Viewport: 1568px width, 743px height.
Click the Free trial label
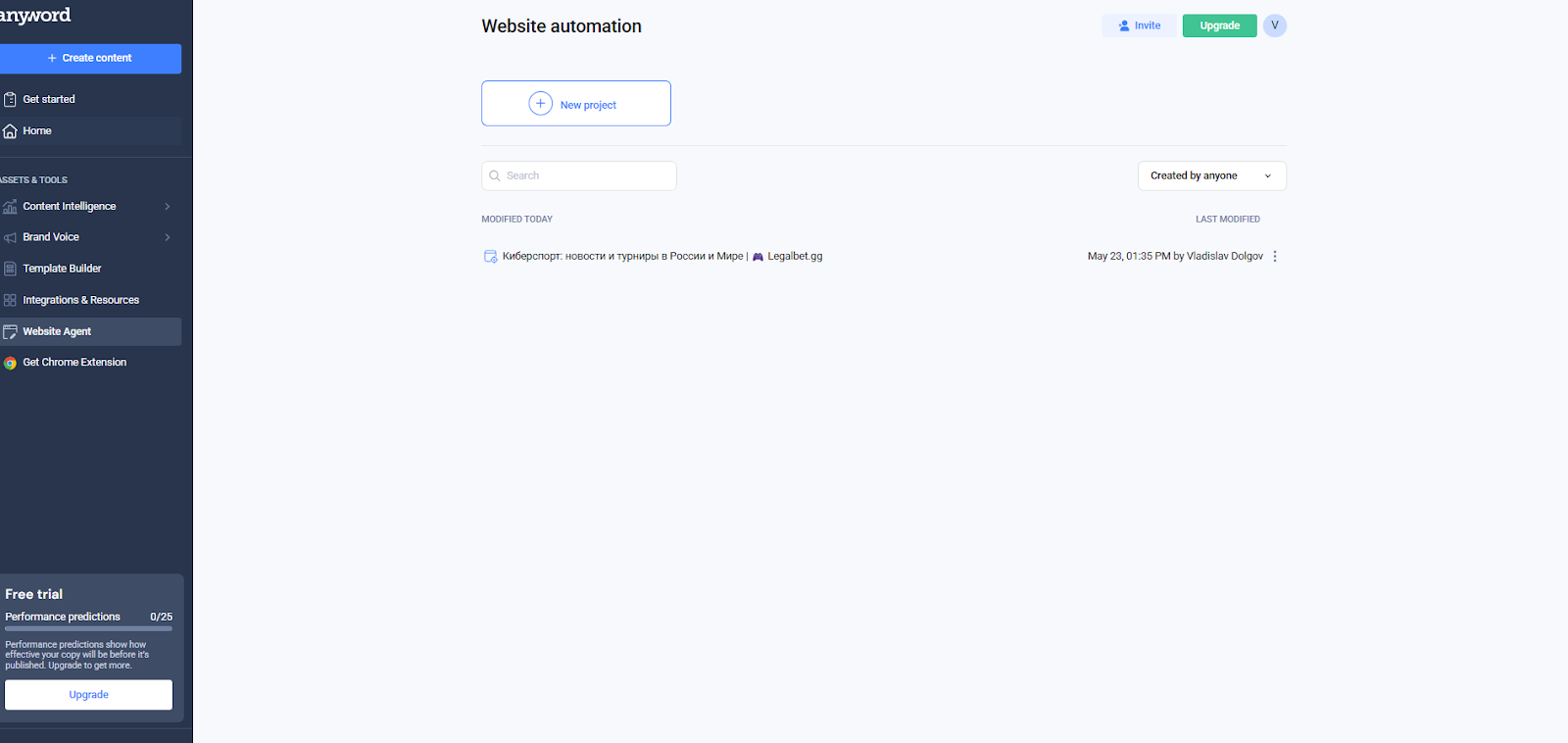tap(34, 594)
